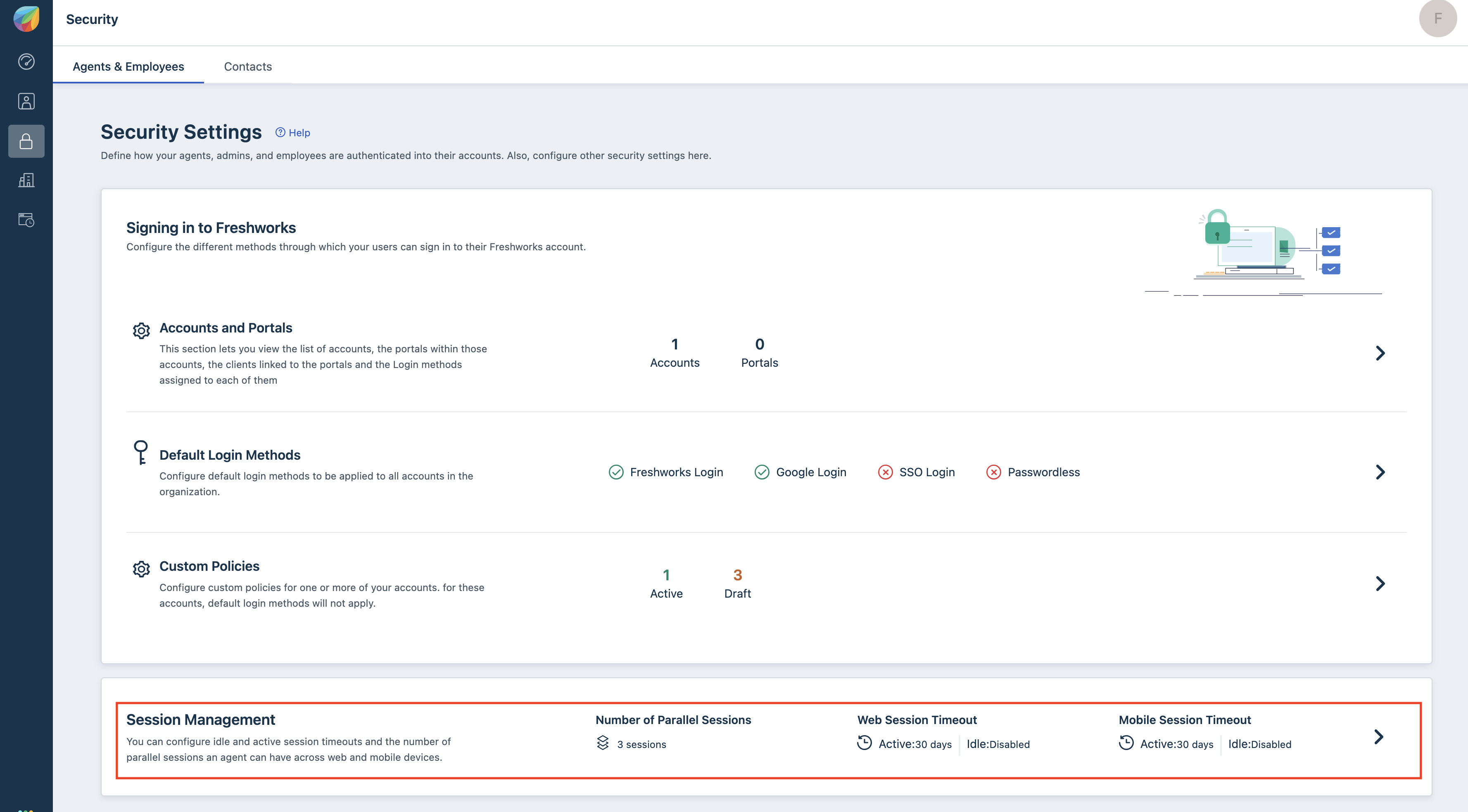Open the Users icon in sidebar
The image size is (1468, 812).
coord(26,102)
